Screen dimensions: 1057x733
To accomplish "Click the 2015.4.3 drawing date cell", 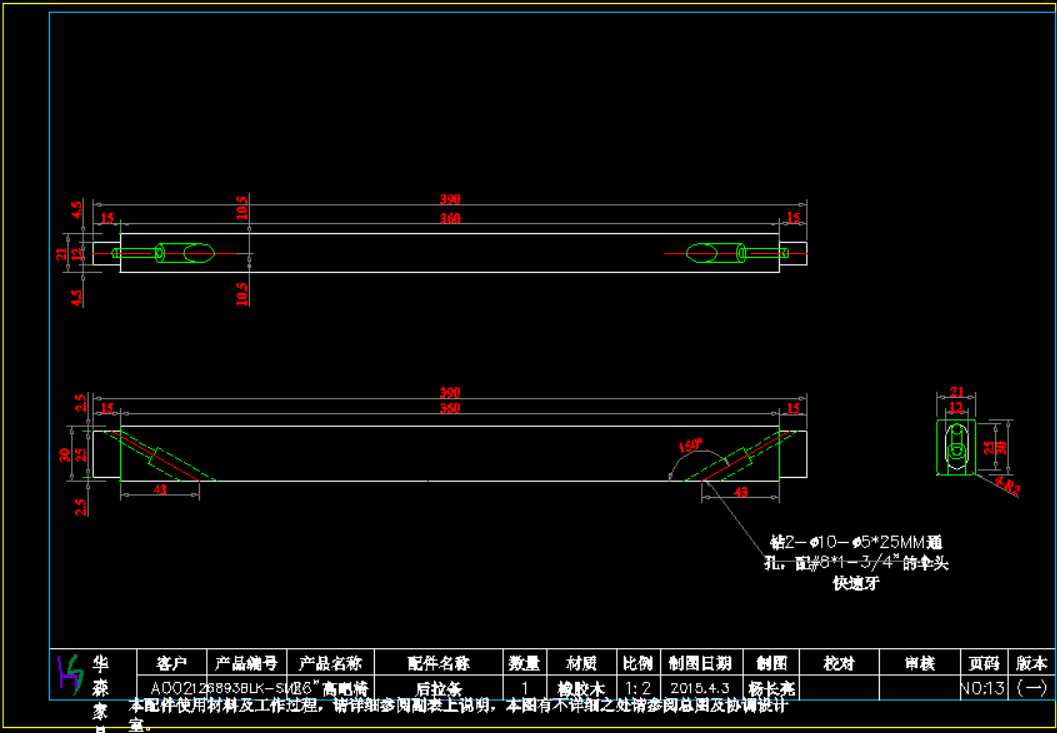I will [x=700, y=689].
